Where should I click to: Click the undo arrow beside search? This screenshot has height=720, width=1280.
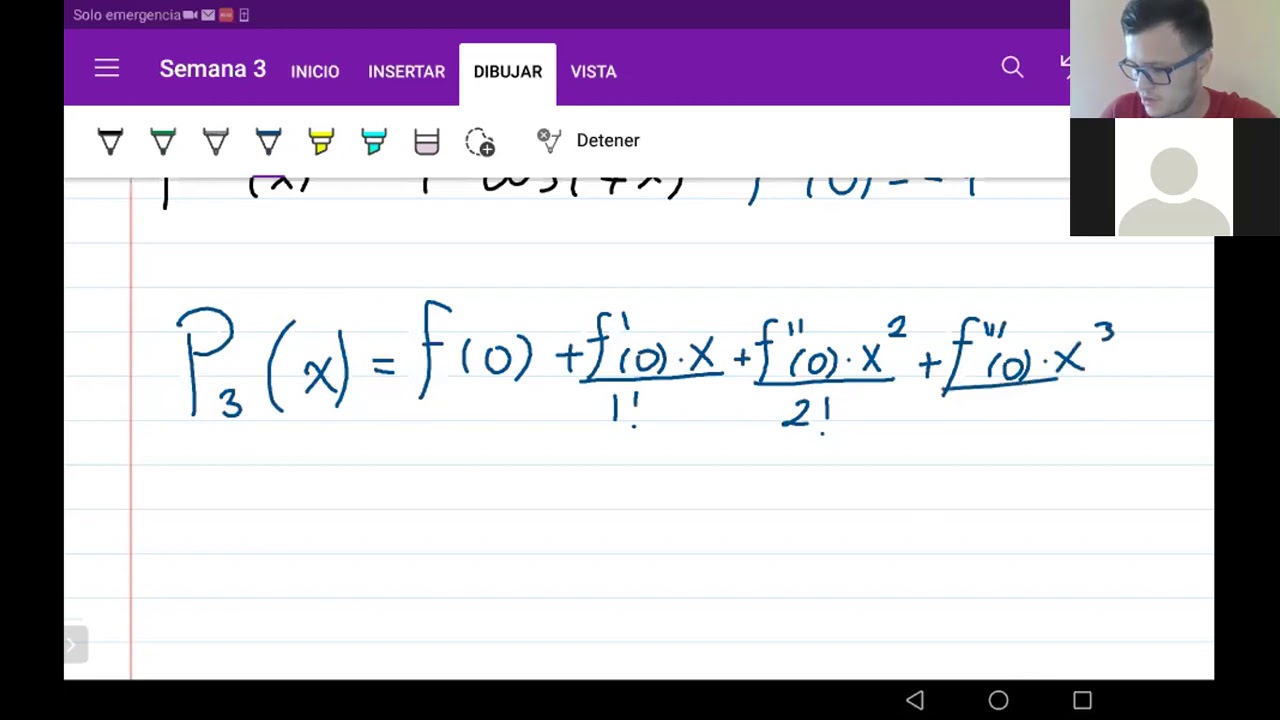coord(1064,67)
